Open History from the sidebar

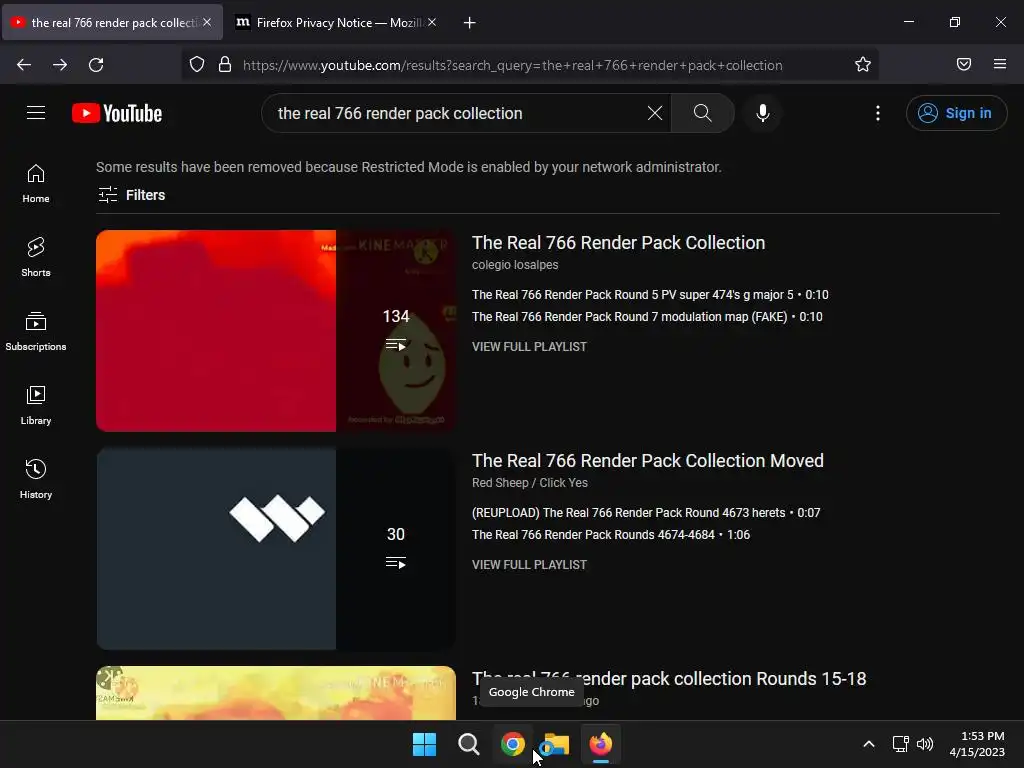click(36, 479)
